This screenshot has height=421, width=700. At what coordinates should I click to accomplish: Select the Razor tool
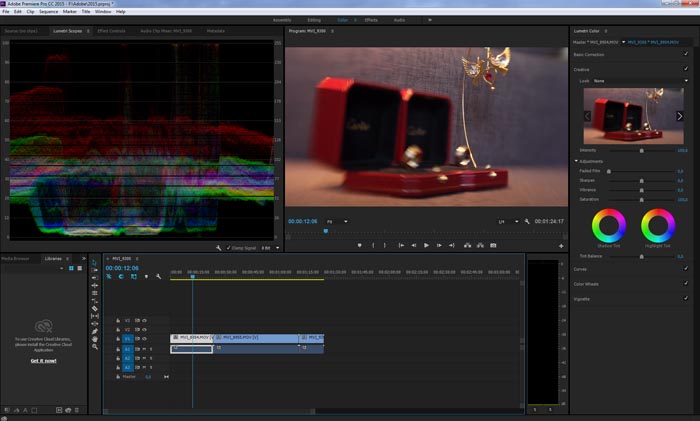(x=95, y=308)
